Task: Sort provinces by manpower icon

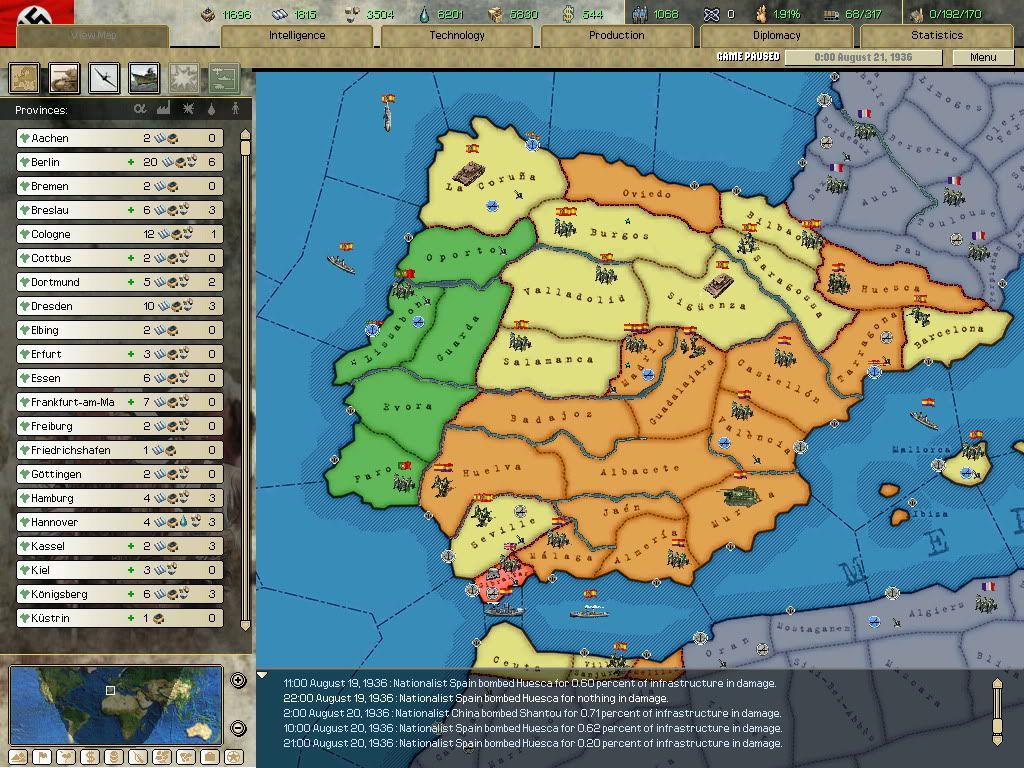Action: [235, 109]
